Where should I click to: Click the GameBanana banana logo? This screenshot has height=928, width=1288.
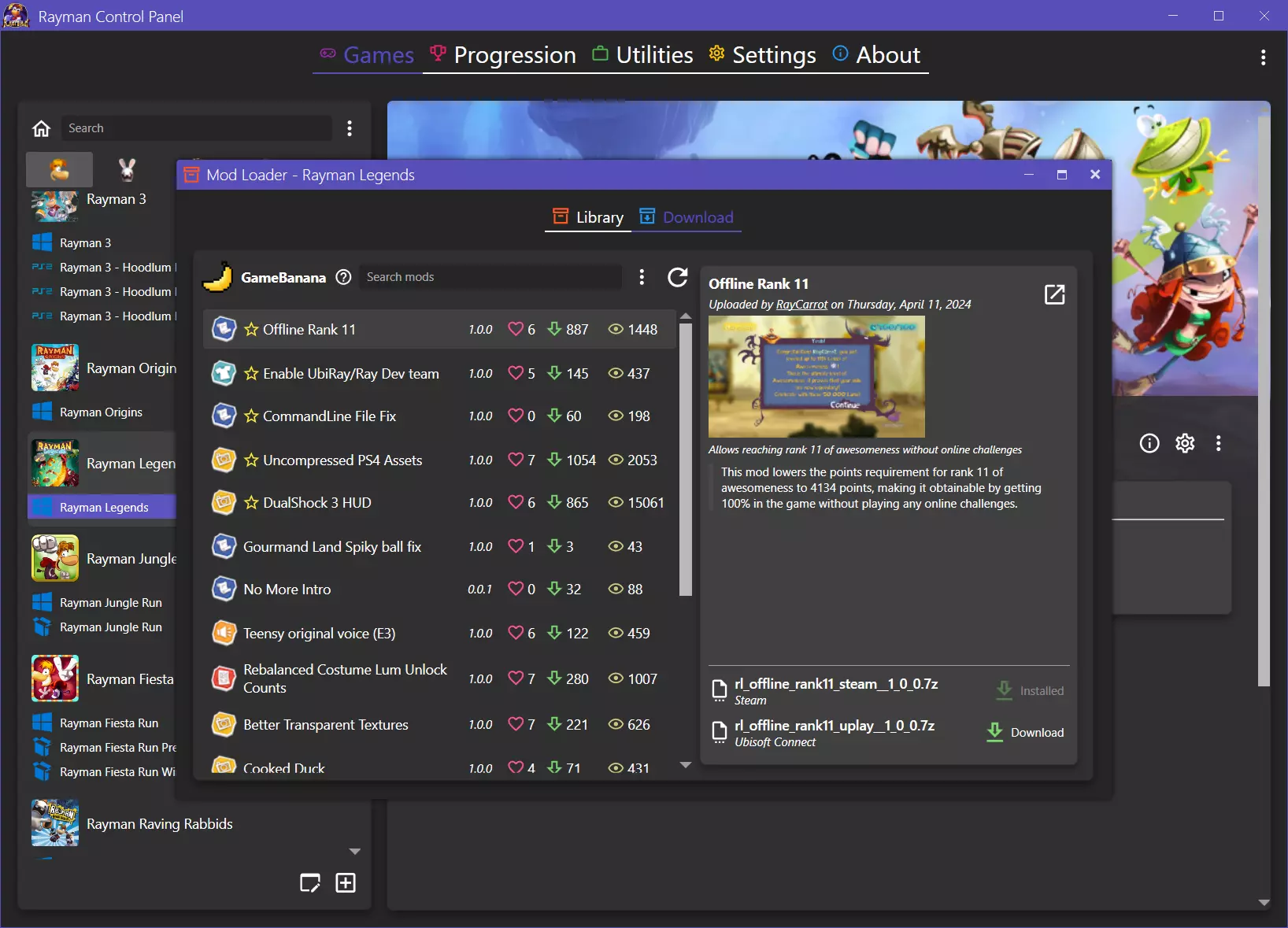pos(217,276)
